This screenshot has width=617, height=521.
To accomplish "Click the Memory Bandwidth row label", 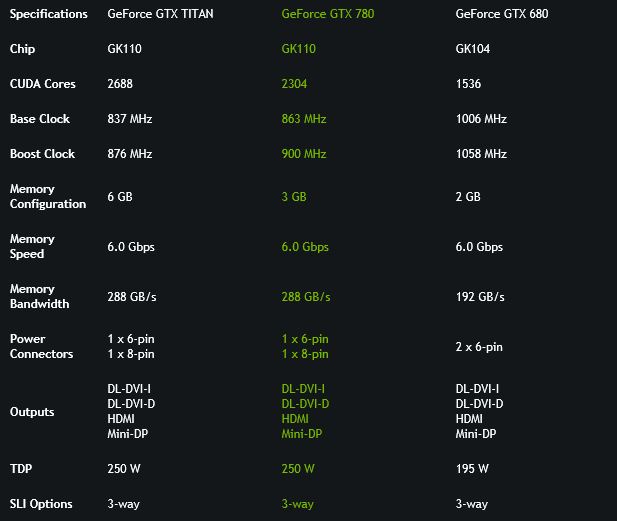I will coord(39,296).
